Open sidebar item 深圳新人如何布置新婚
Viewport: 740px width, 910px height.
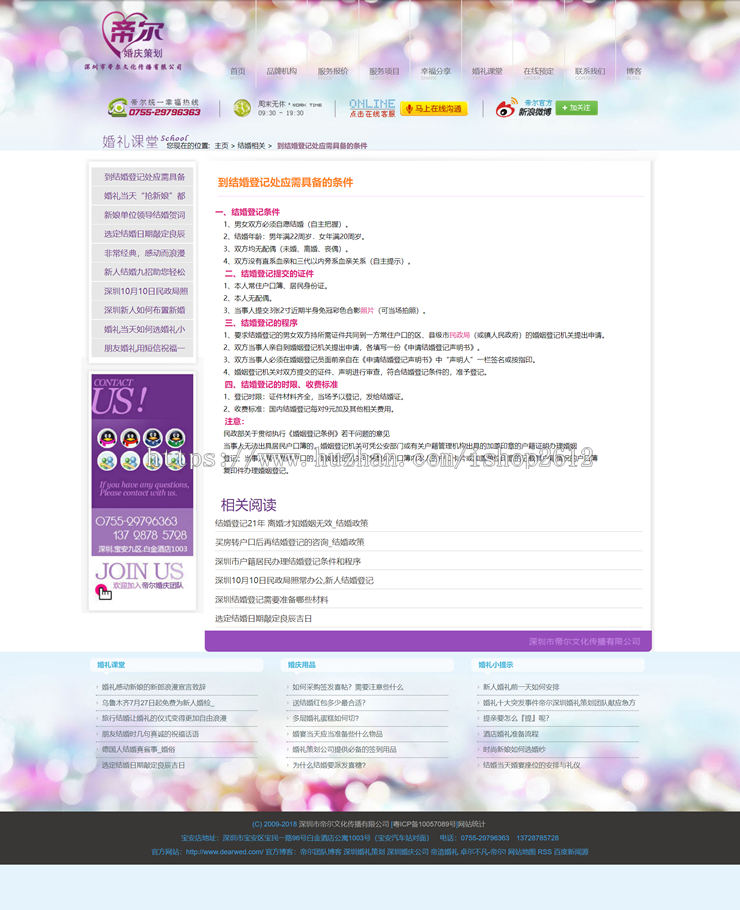[142, 310]
